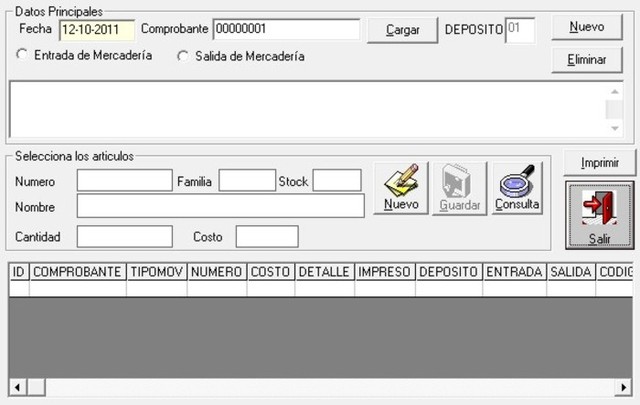Click the top-right Nuevo button
Viewport: 640px width, 405px height.
point(587,27)
